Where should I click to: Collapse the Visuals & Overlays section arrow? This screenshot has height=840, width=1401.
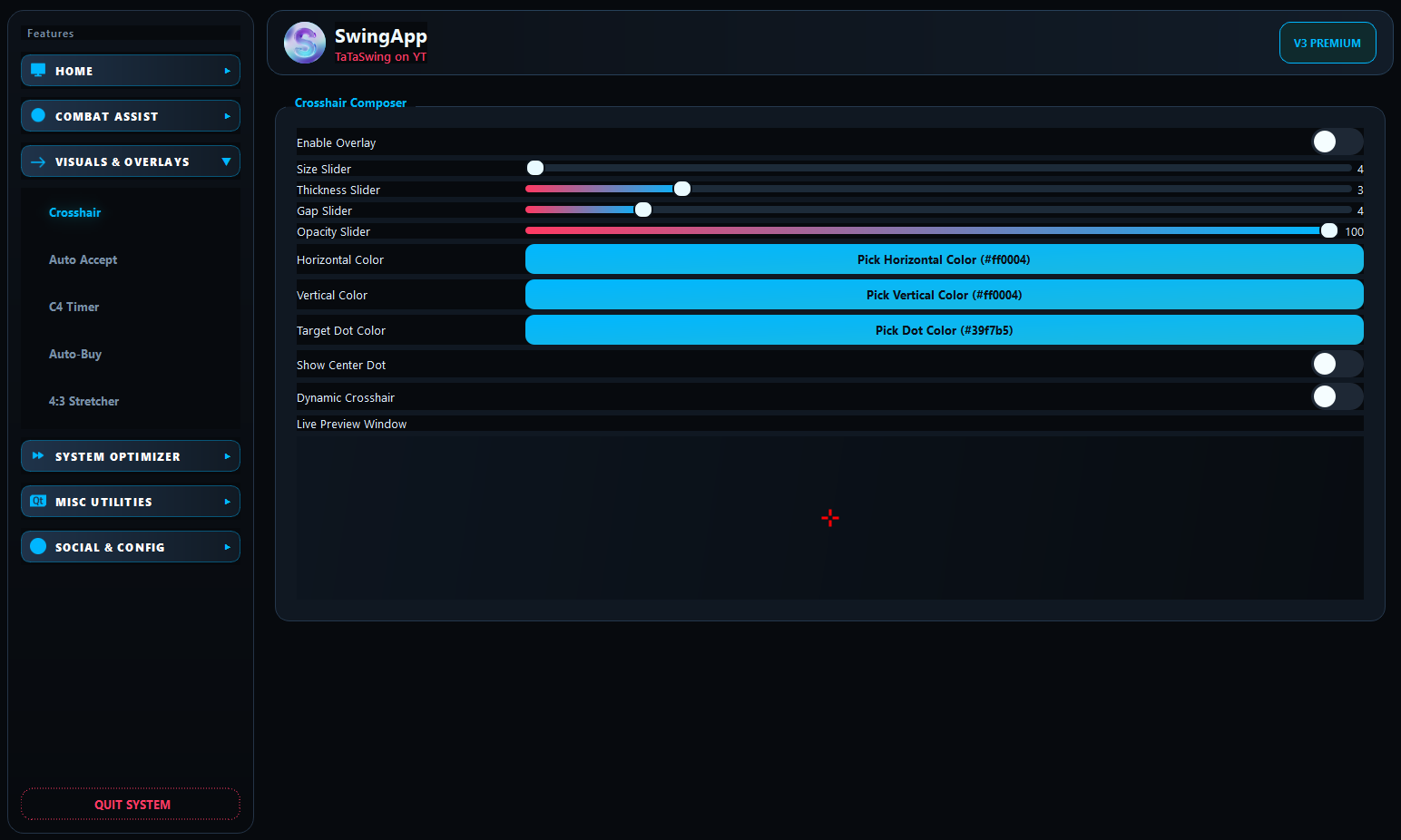point(227,161)
